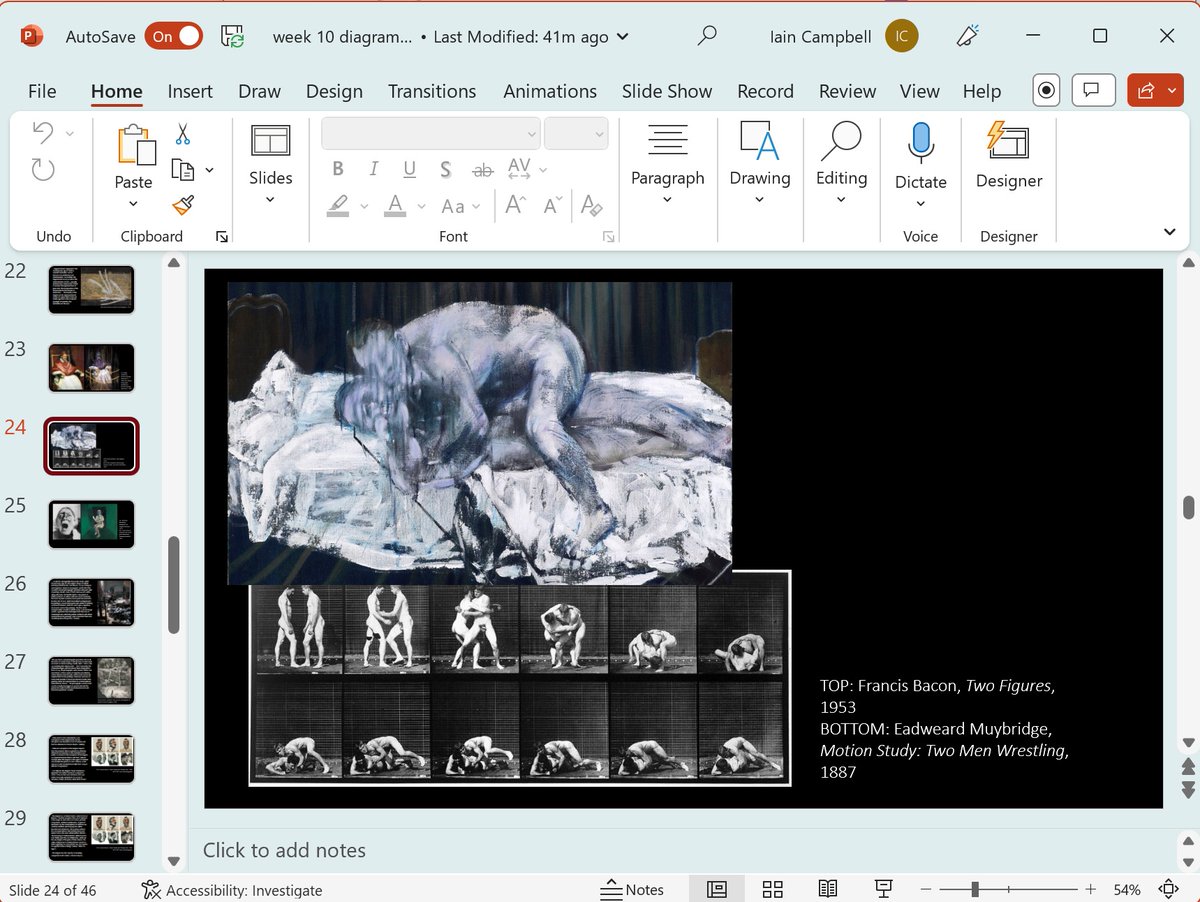
Task: Click the Character Spacing icon
Action: tap(520, 169)
